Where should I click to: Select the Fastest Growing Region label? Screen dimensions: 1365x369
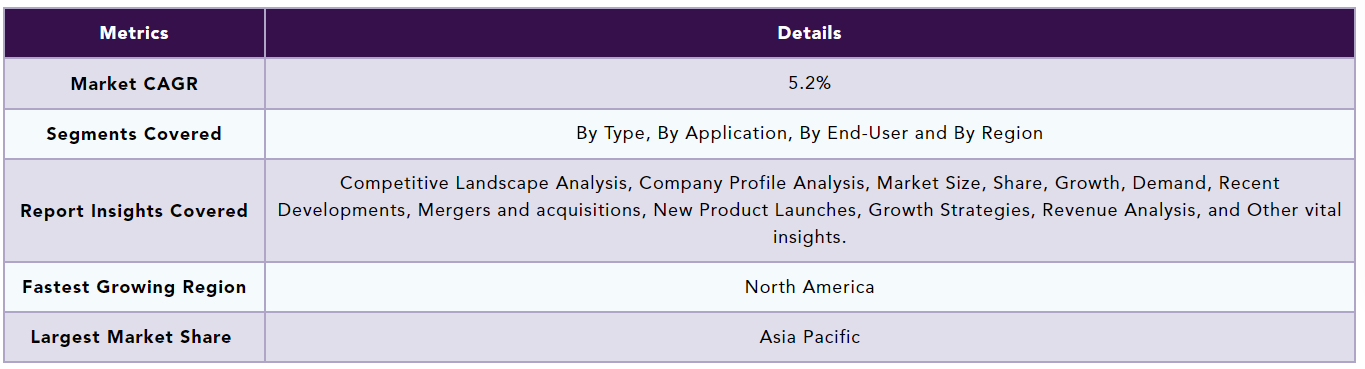134,287
